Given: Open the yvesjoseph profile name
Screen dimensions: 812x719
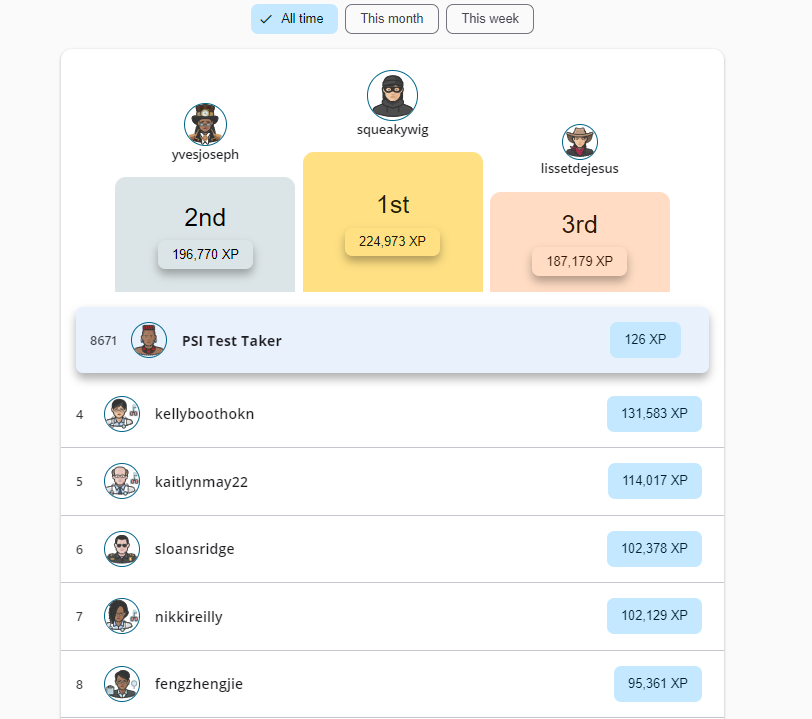Looking at the screenshot, I should [205, 155].
